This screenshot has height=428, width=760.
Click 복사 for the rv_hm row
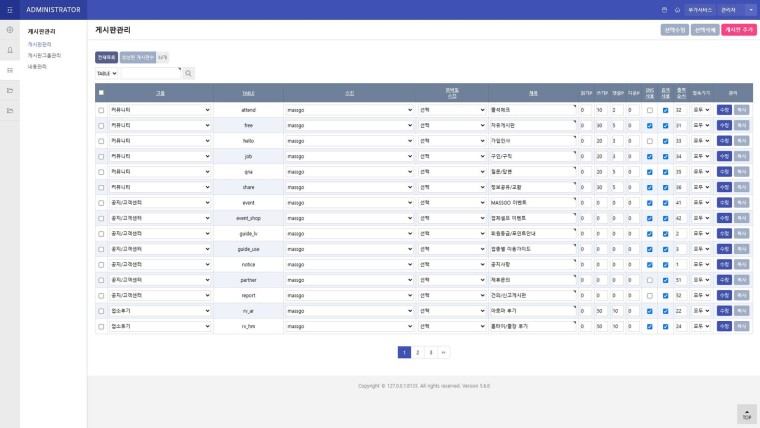(741, 327)
